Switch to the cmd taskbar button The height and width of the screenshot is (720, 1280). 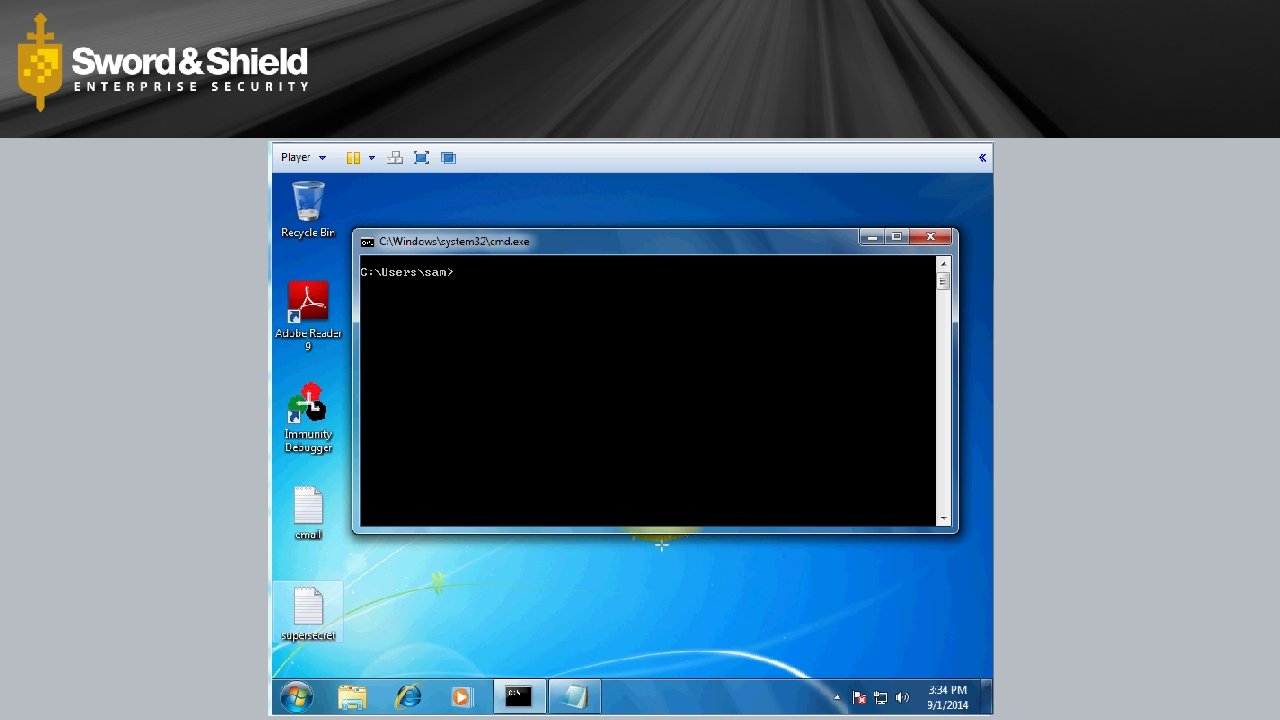(519, 696)
